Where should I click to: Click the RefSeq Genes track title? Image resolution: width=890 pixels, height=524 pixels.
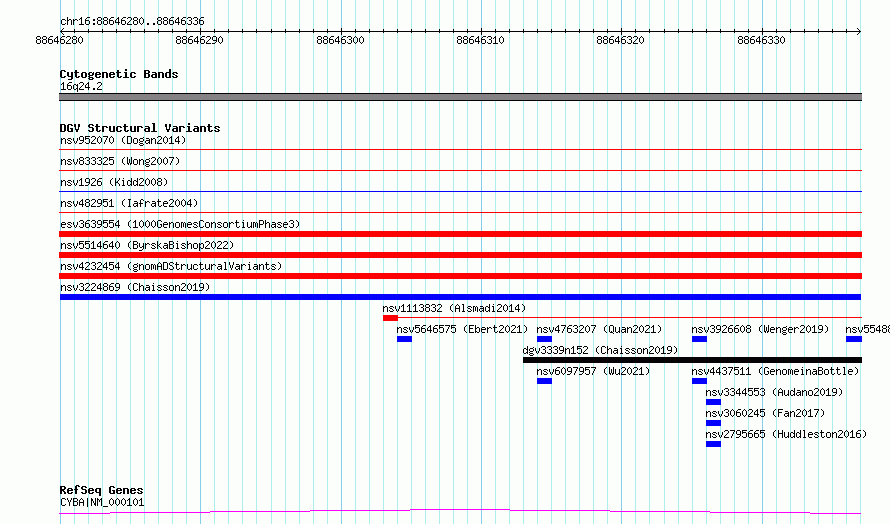point(101,490)
